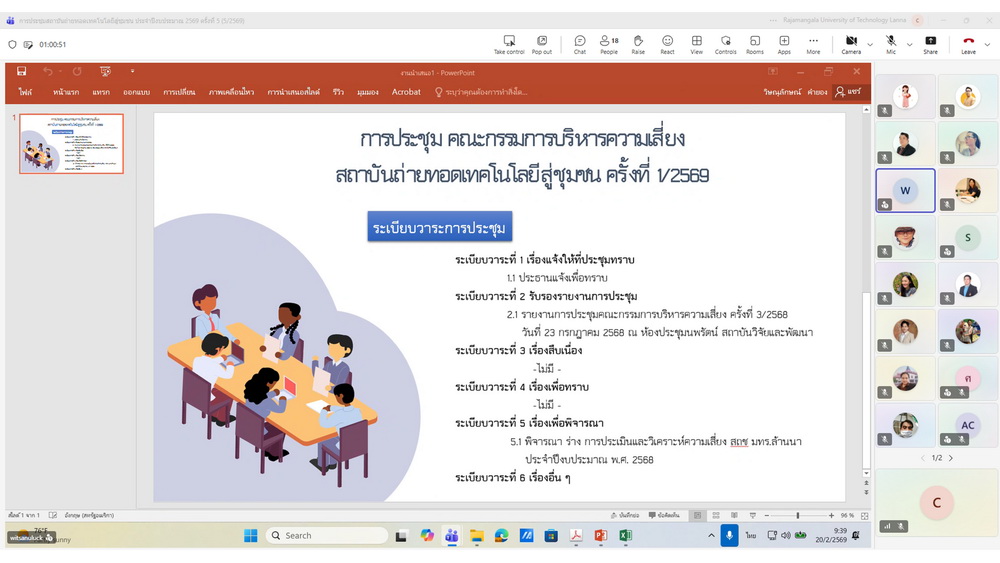This screenshot has height=563, width=1000.
Task: Turn on the Camera
Action: click(851, 44)
